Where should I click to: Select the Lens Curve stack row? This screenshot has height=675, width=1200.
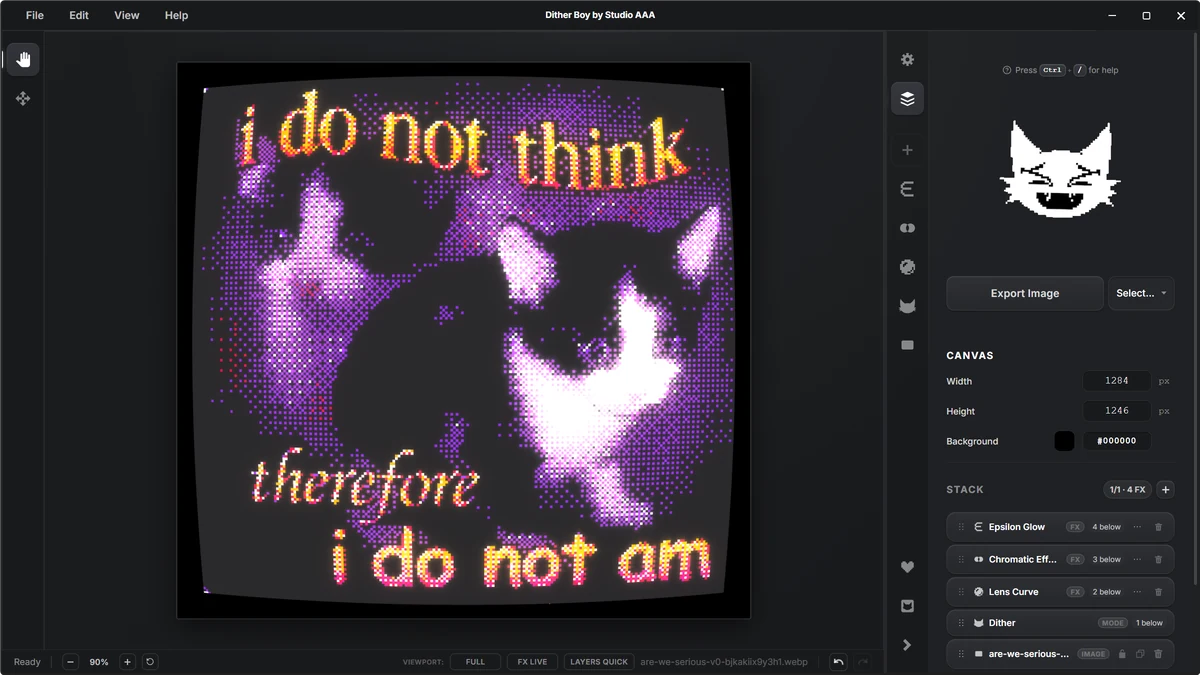(x=1060, y=592)
